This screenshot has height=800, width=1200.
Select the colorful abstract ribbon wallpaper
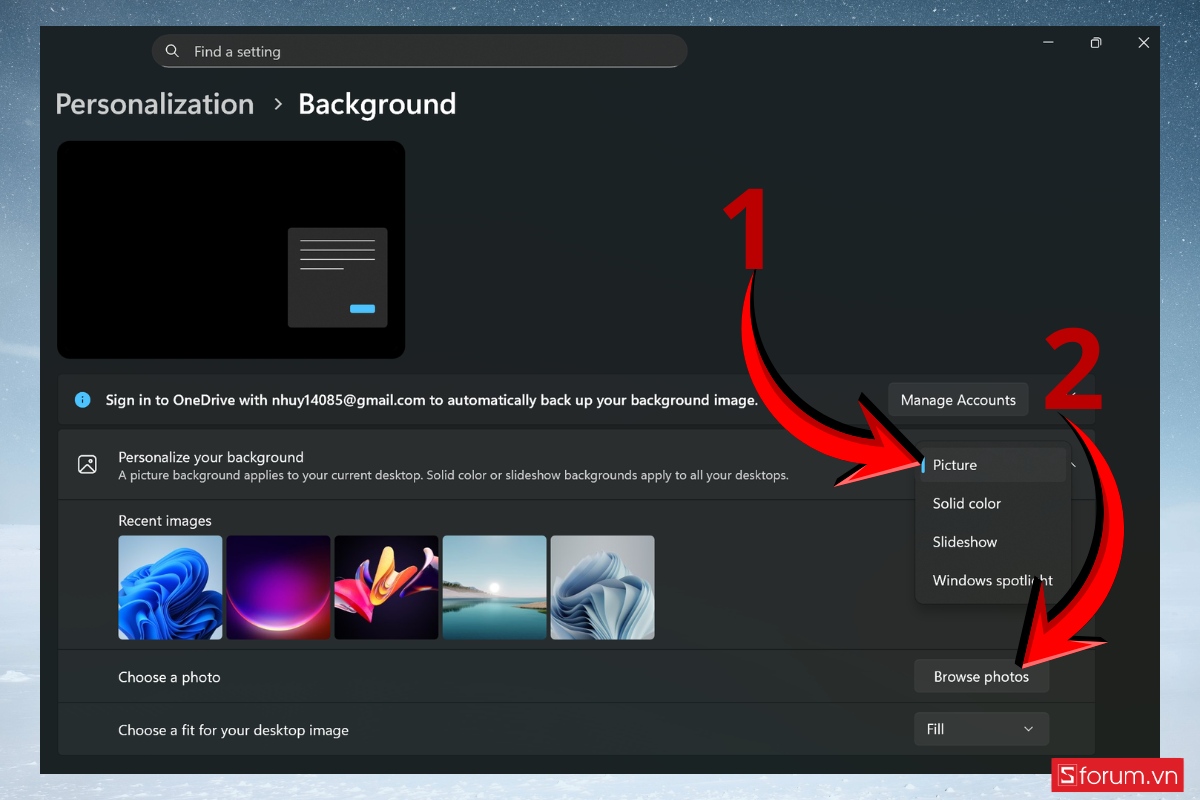tap(387, 587)
